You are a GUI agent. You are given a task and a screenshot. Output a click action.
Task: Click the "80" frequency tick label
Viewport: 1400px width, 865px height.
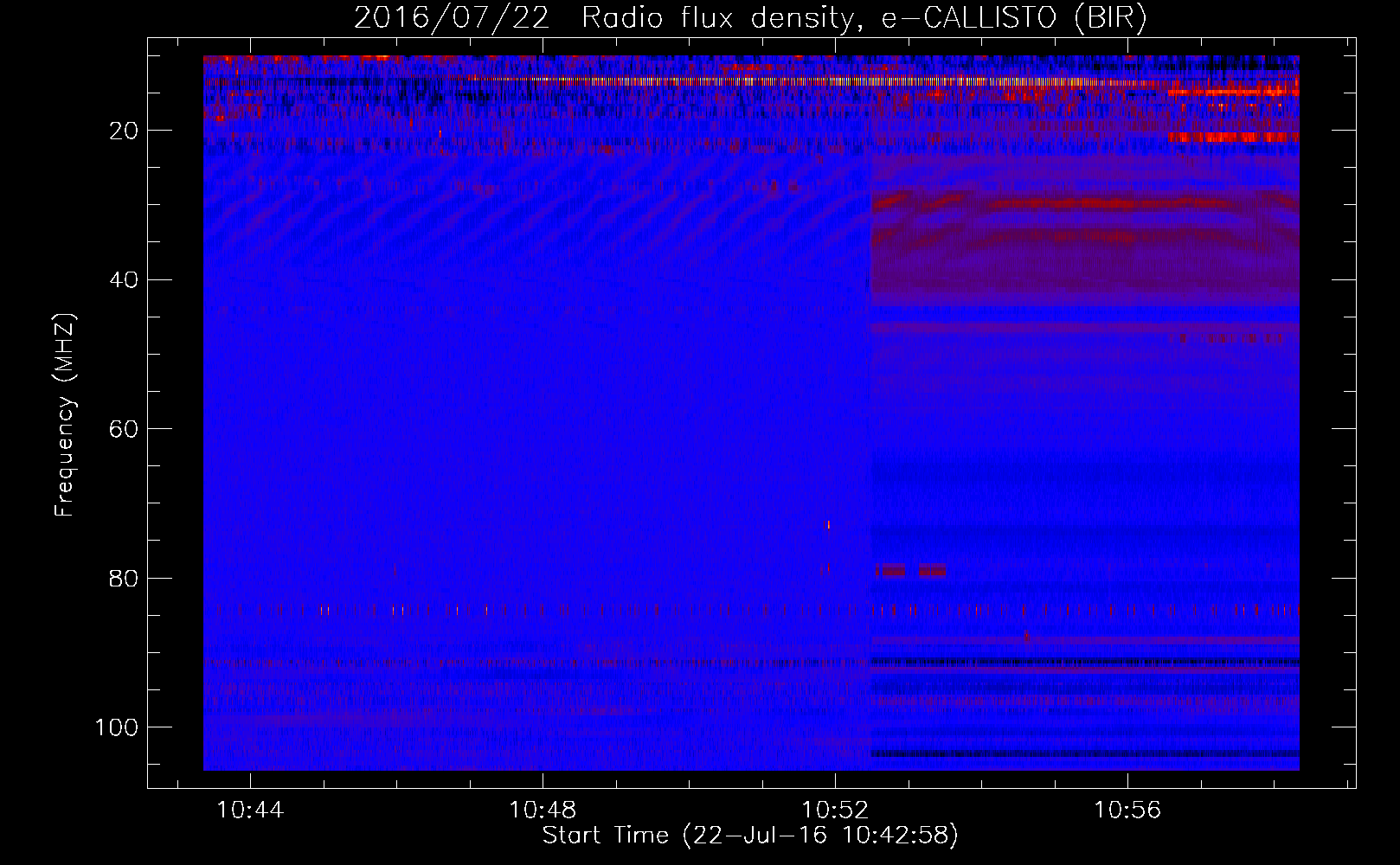(x=125, y=579)
